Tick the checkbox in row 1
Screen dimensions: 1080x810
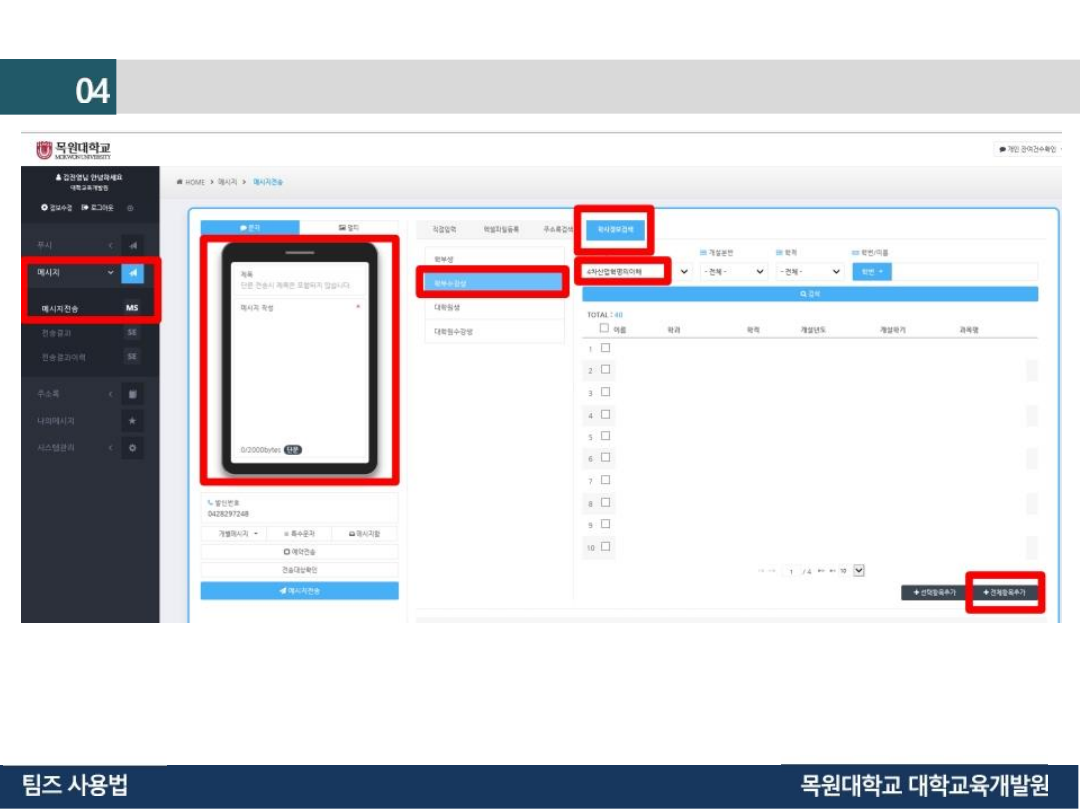(x=605, y=348)
